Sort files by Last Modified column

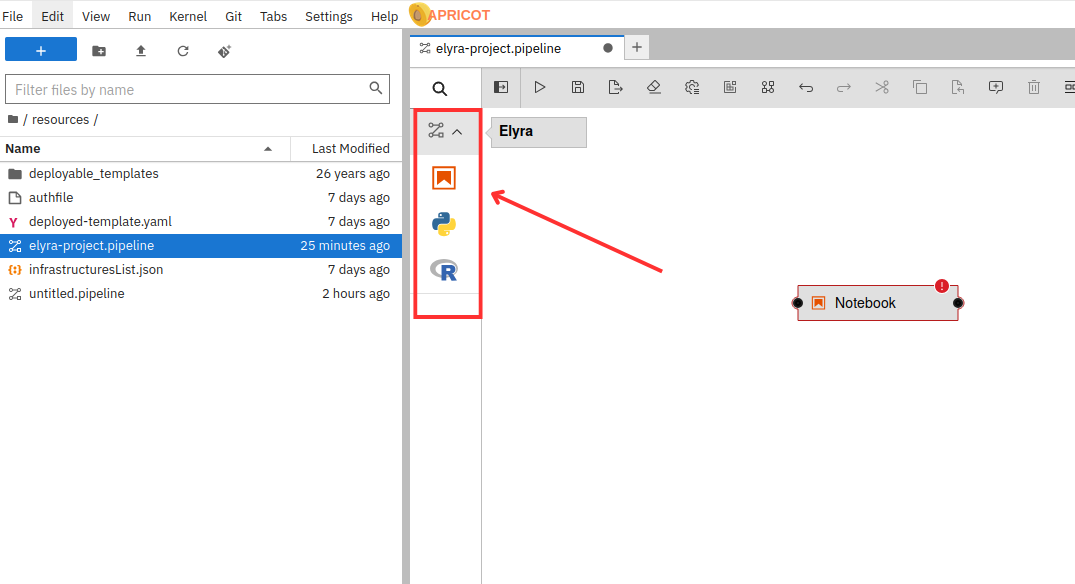(x=349, y=148)
